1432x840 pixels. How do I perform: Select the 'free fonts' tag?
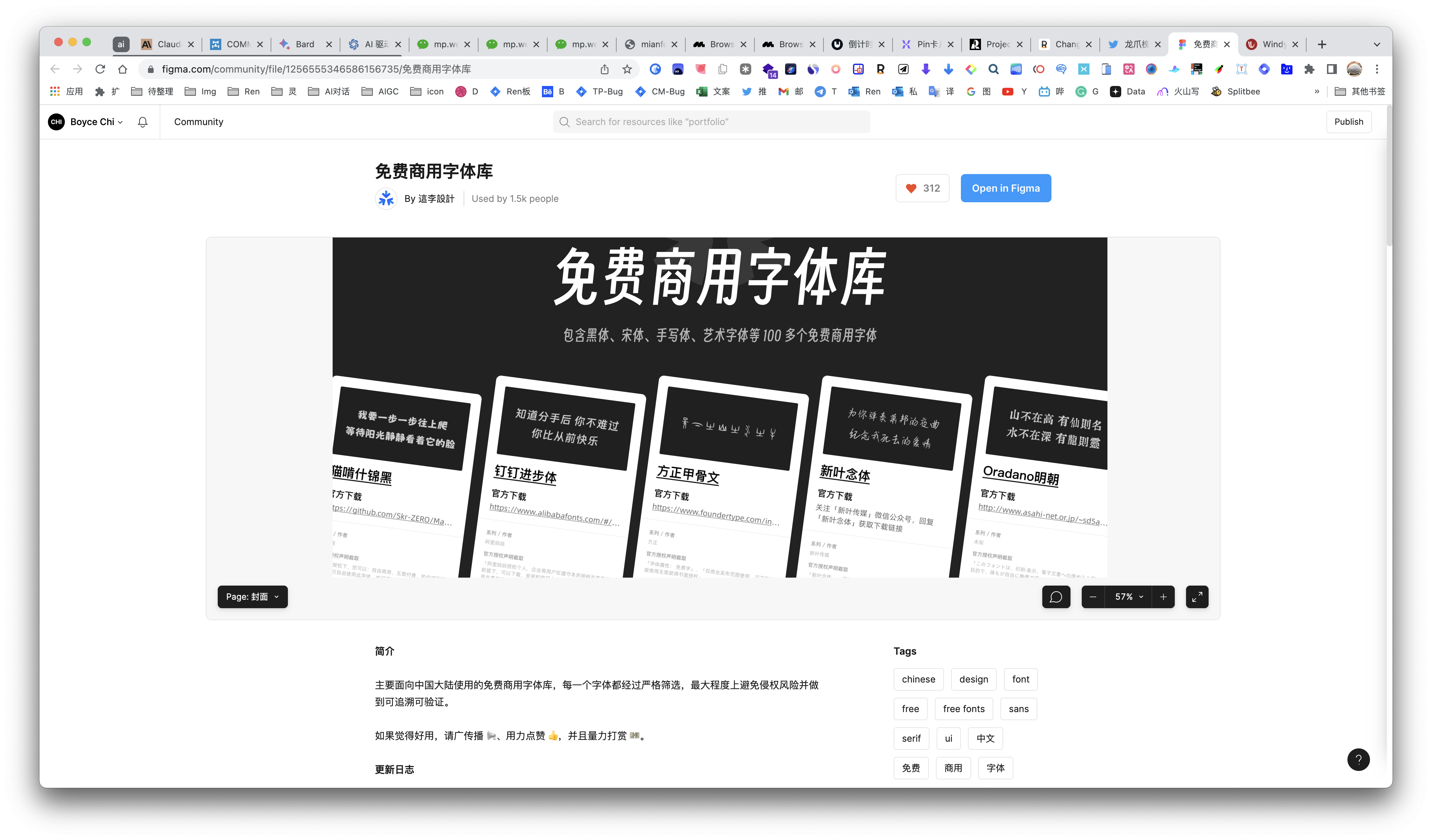click(x=963, y=709)
